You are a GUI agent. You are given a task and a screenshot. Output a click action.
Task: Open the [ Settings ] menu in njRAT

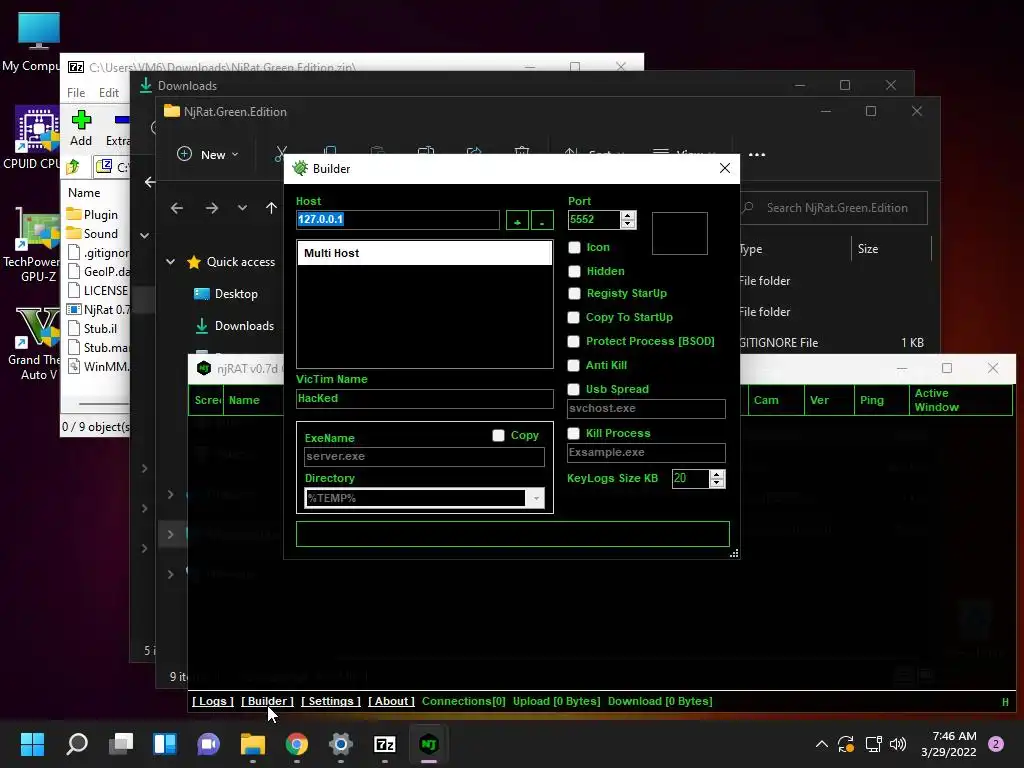click(330, 701)
